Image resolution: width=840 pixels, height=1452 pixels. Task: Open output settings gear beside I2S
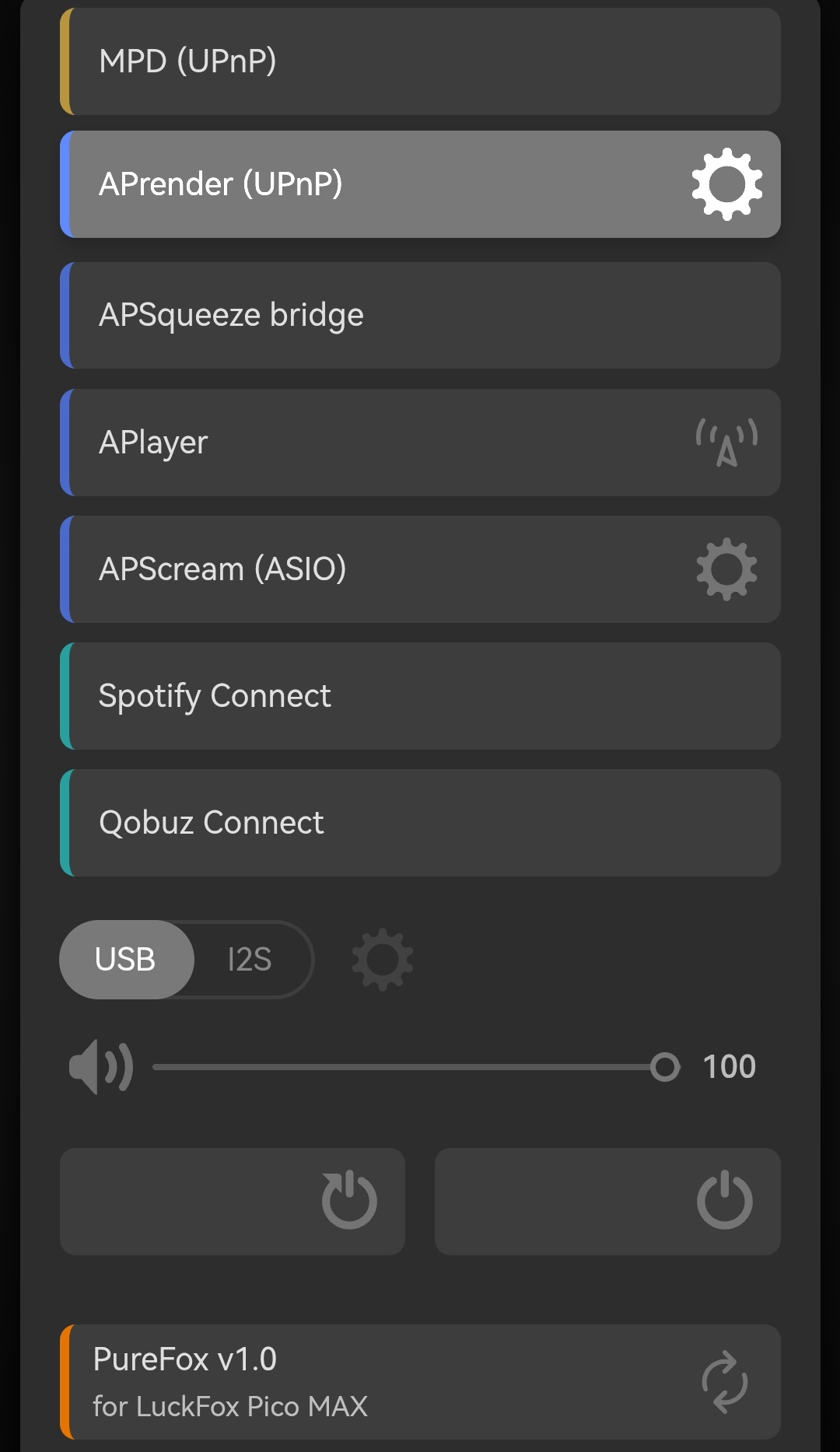pos(382,960)
